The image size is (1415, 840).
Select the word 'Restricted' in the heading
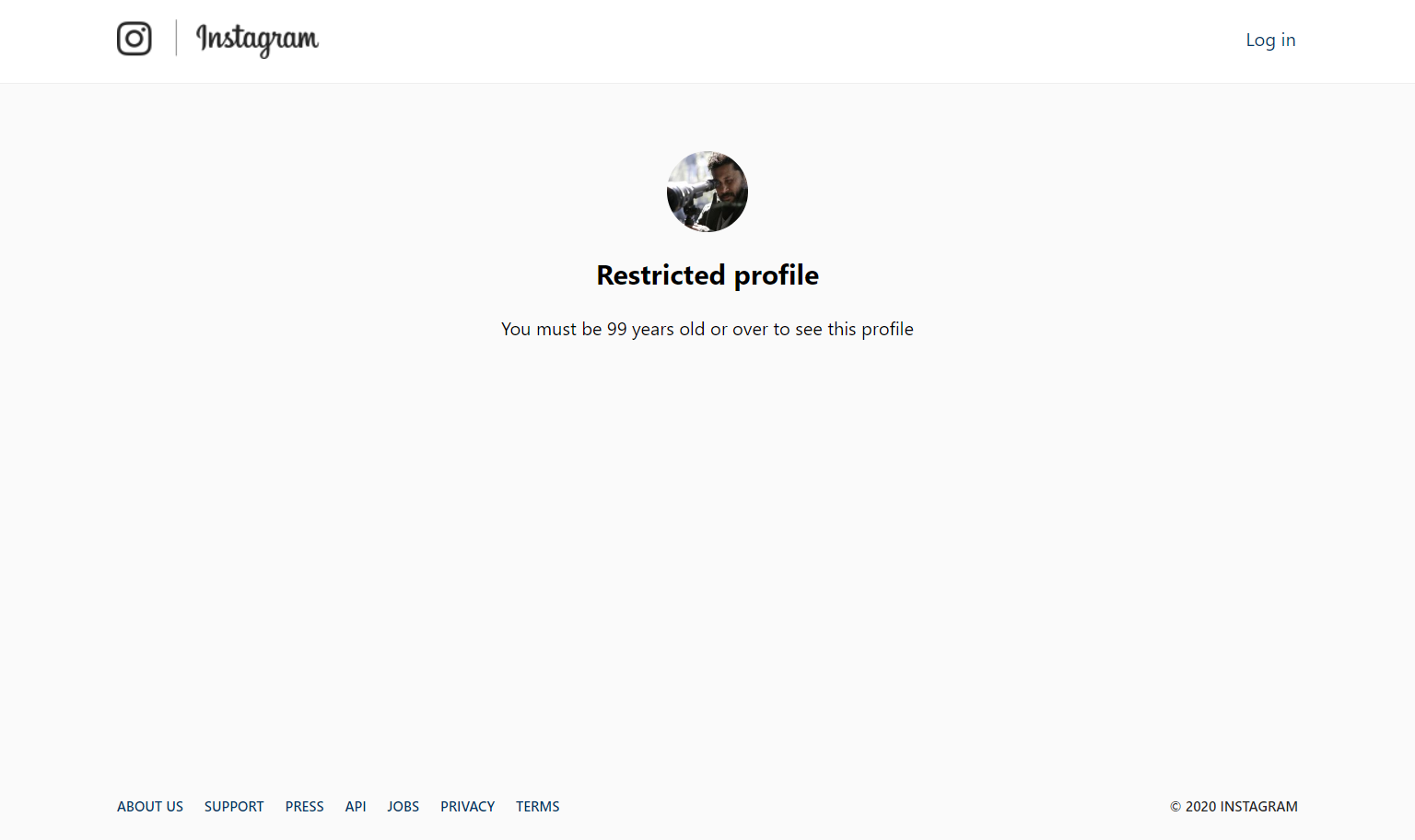pos(661,275)
